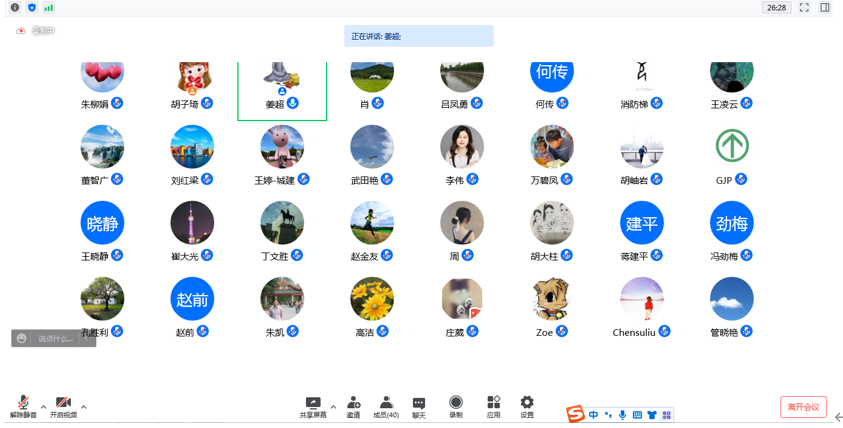Click the 邀请 invite icon
The height and width of the screenshot is (428, 843).
point(353,406)
